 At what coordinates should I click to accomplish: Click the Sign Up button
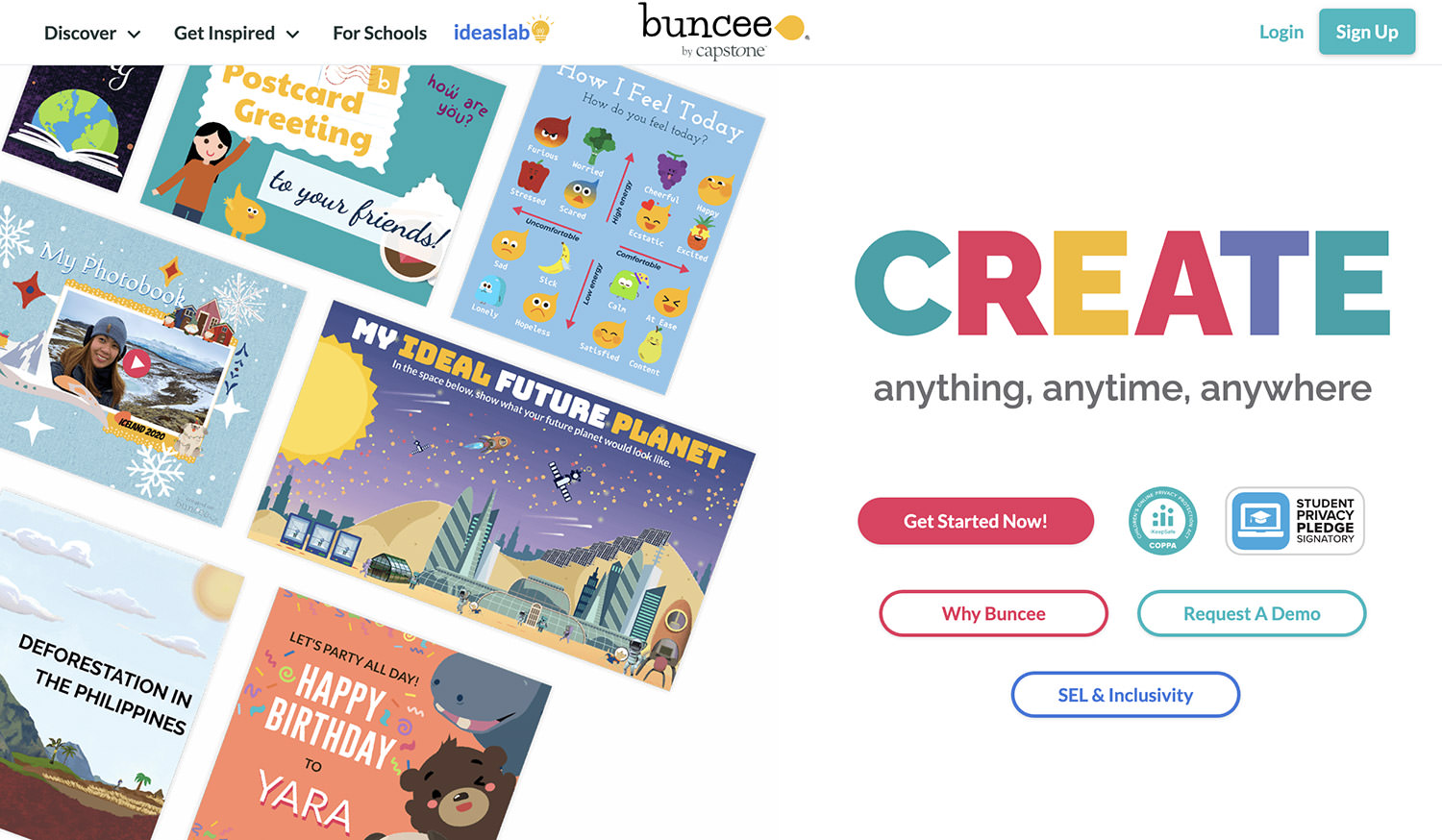tap(1367, 32)
